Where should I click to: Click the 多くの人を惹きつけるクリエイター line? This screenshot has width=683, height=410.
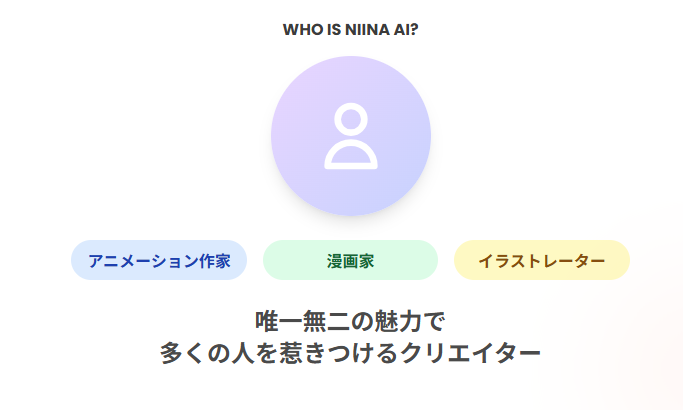coord(350,353)
